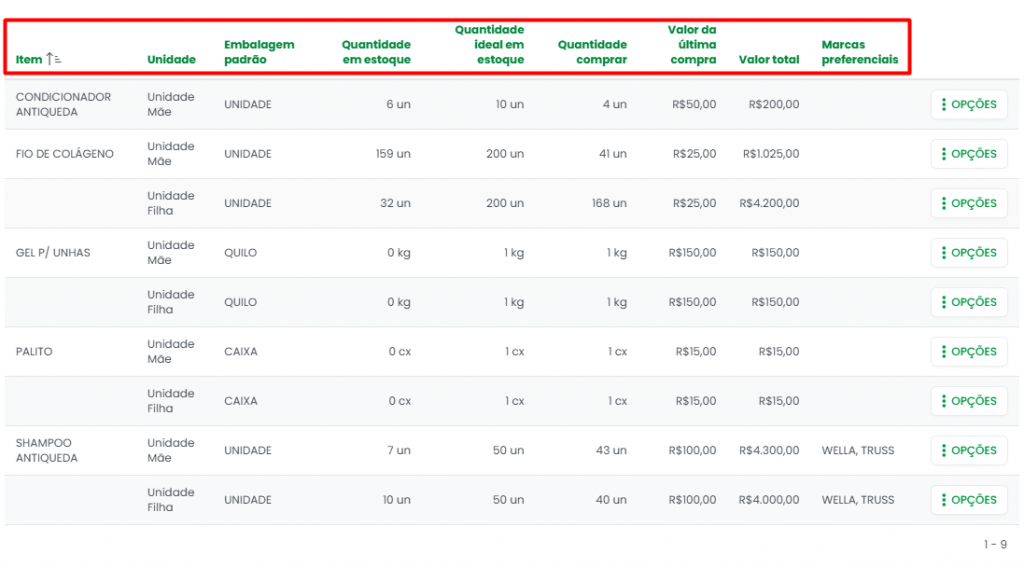
Task: Sort by the Unidade column header
Action: pos(171,59)
